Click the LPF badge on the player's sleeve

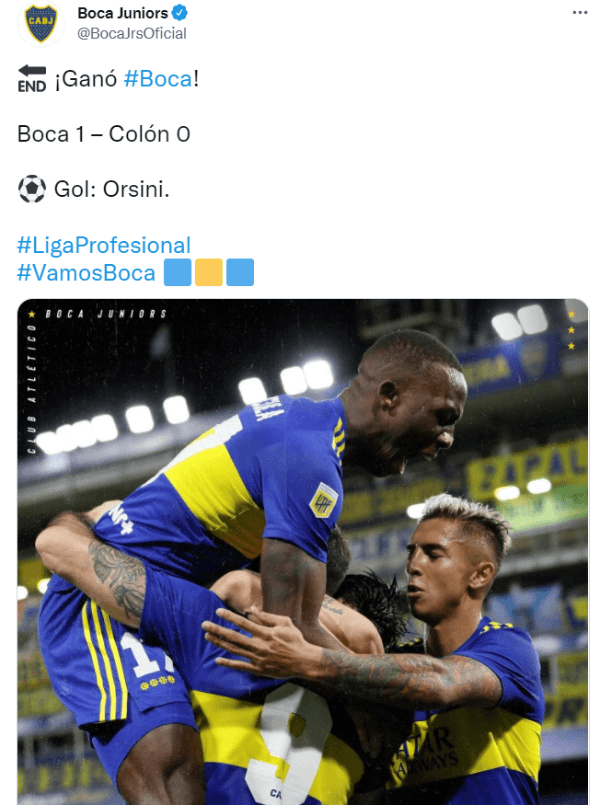tap(323, 500)
